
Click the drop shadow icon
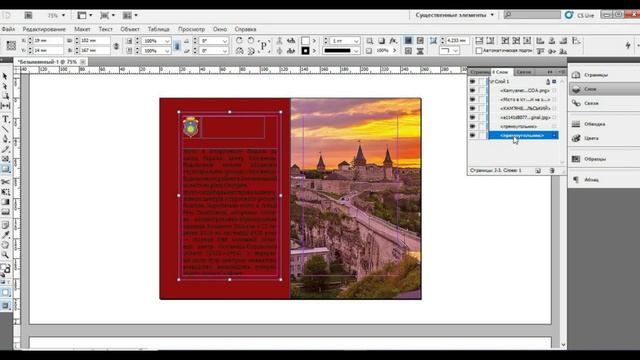pos(381,40)
